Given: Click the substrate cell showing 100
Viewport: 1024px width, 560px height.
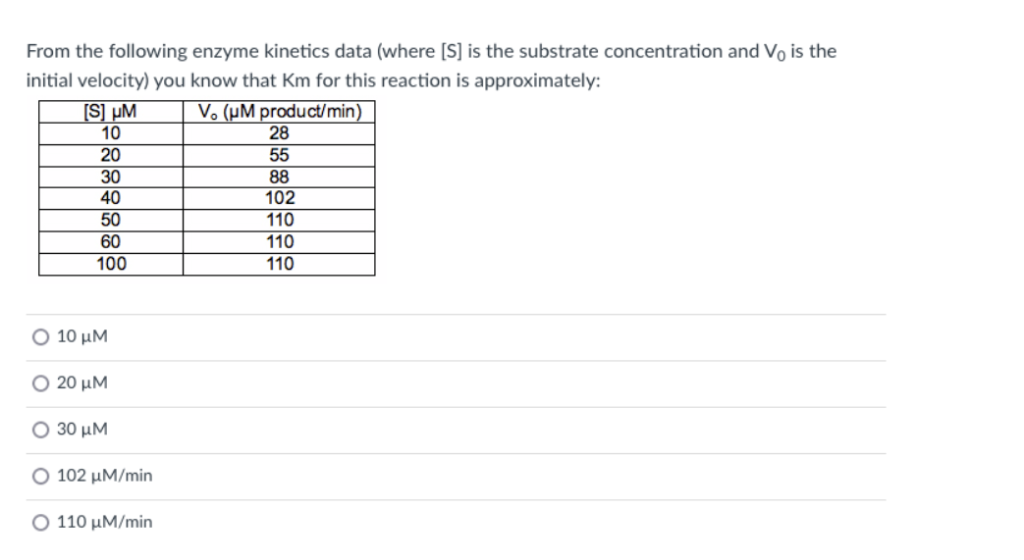Looking at the screenshot, I should point(111,264).
